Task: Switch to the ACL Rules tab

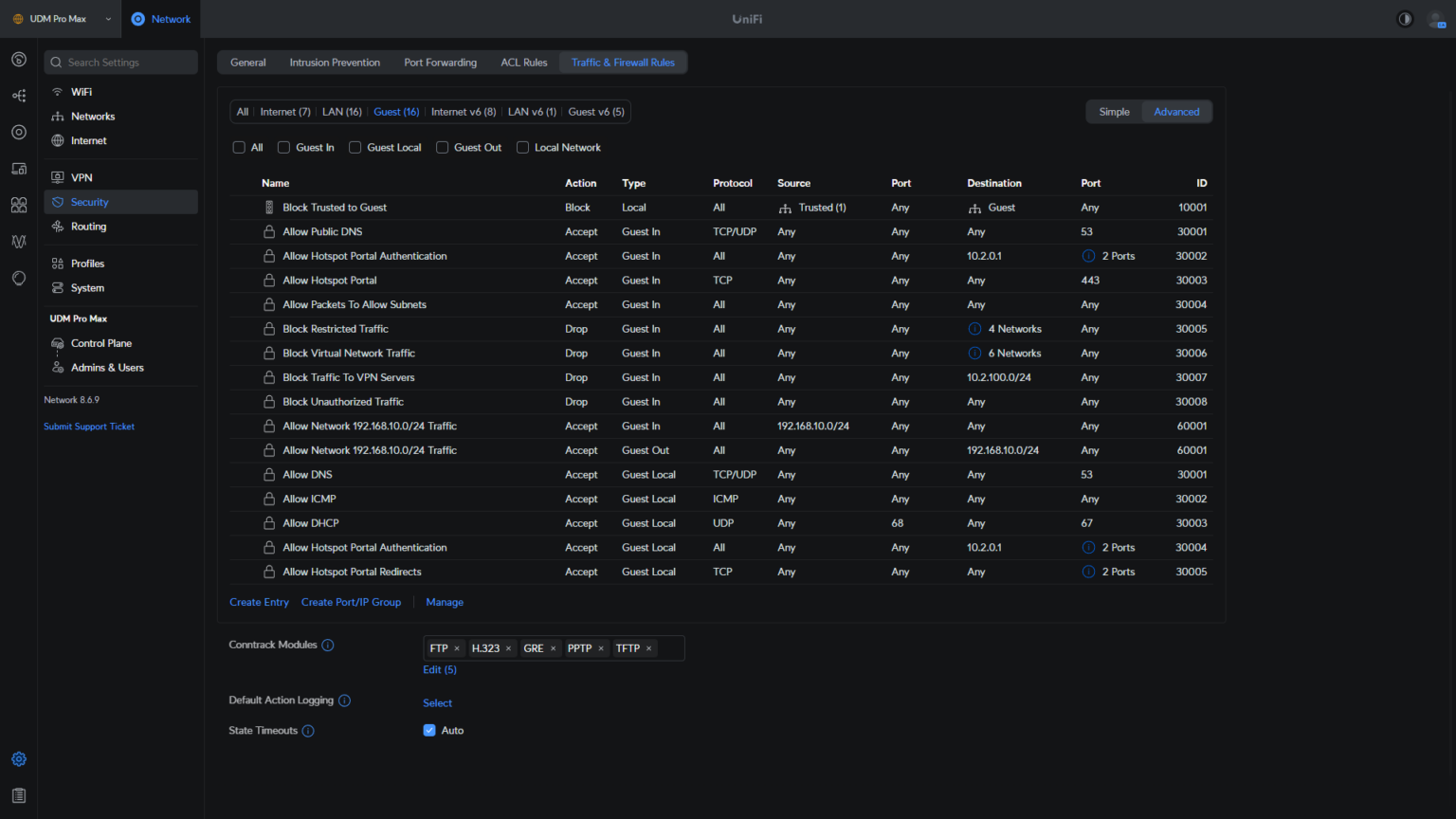Action: [523, 62]
